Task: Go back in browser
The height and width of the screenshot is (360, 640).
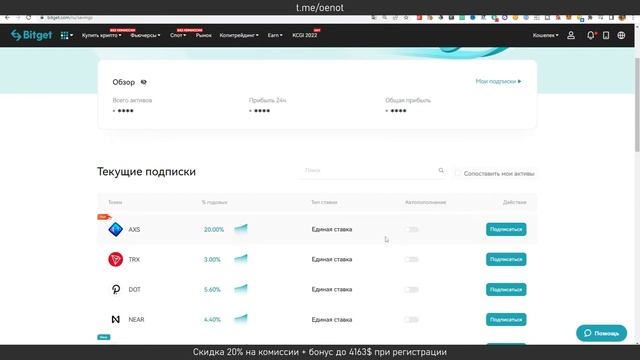Action: pyautogui.click(x=7, y=18)
